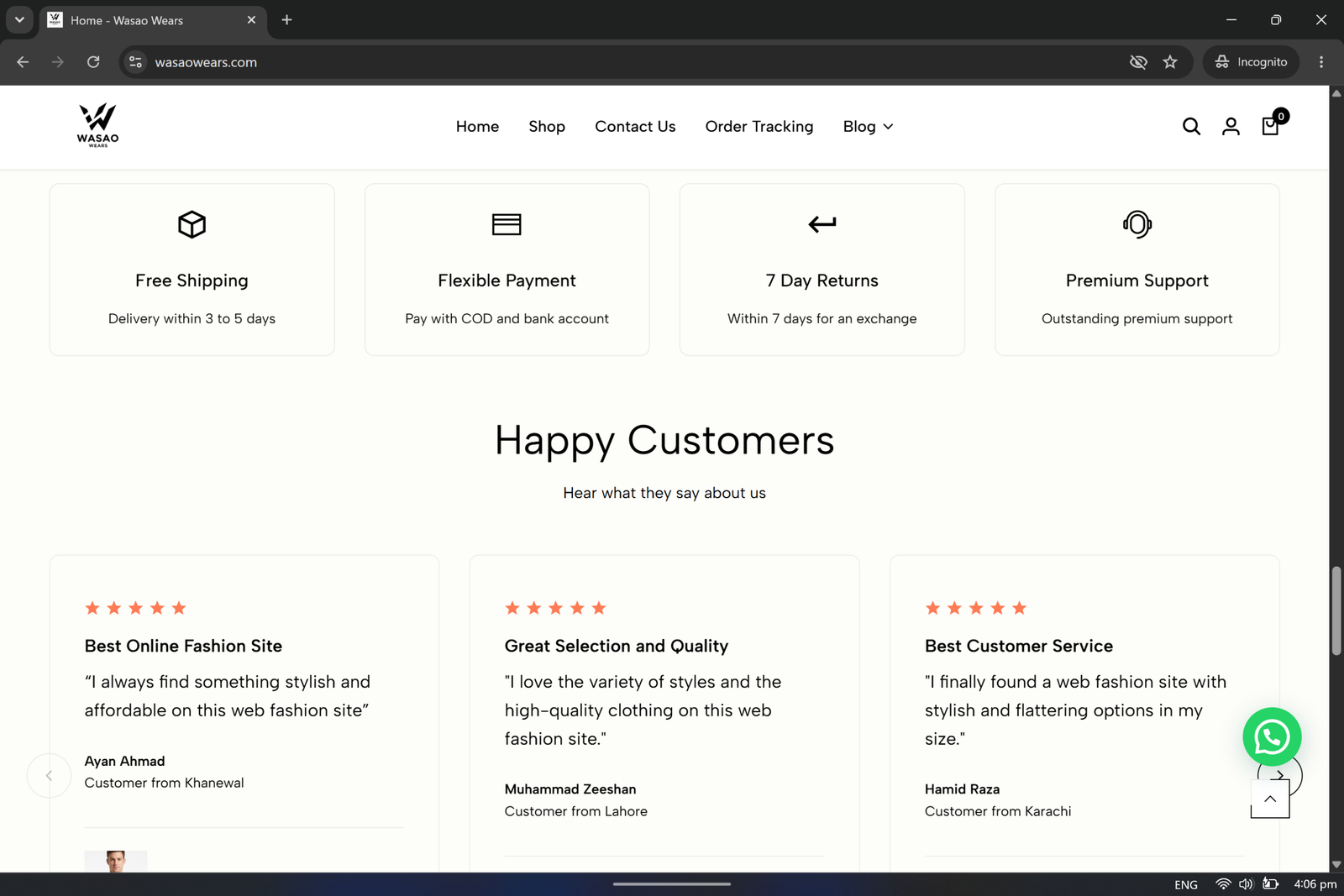1344x896 pixels.
Task: Click Best Online Fashion Site review title
Action: tap(183, 646)
